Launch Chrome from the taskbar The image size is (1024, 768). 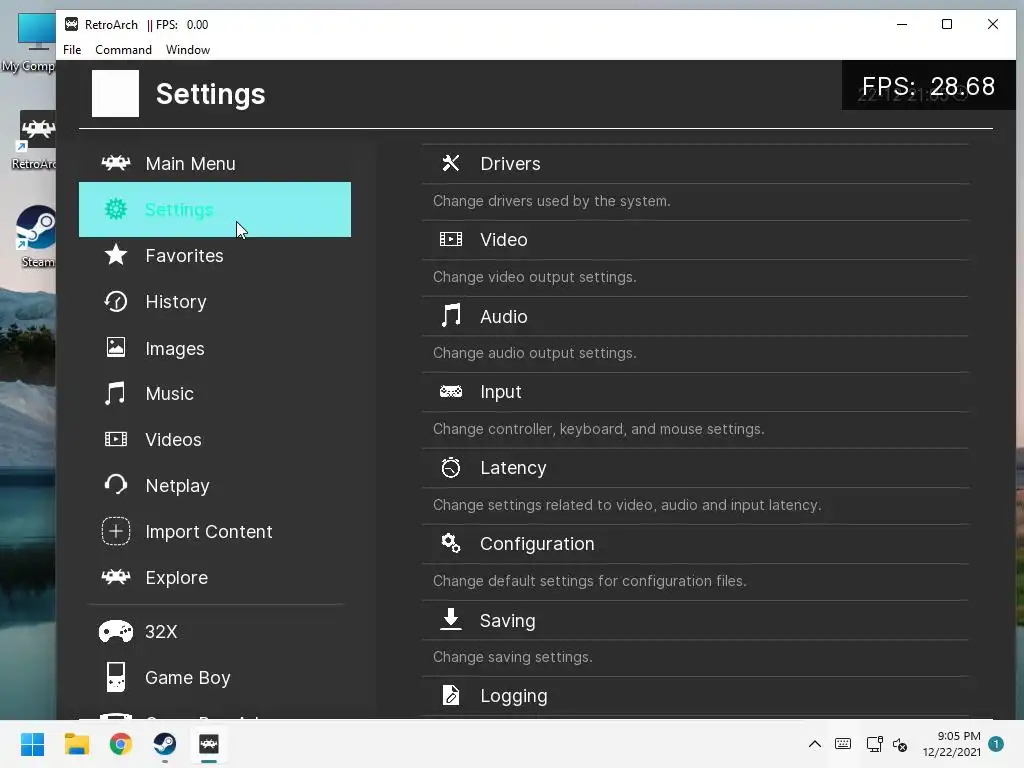(x=120, y=744)
